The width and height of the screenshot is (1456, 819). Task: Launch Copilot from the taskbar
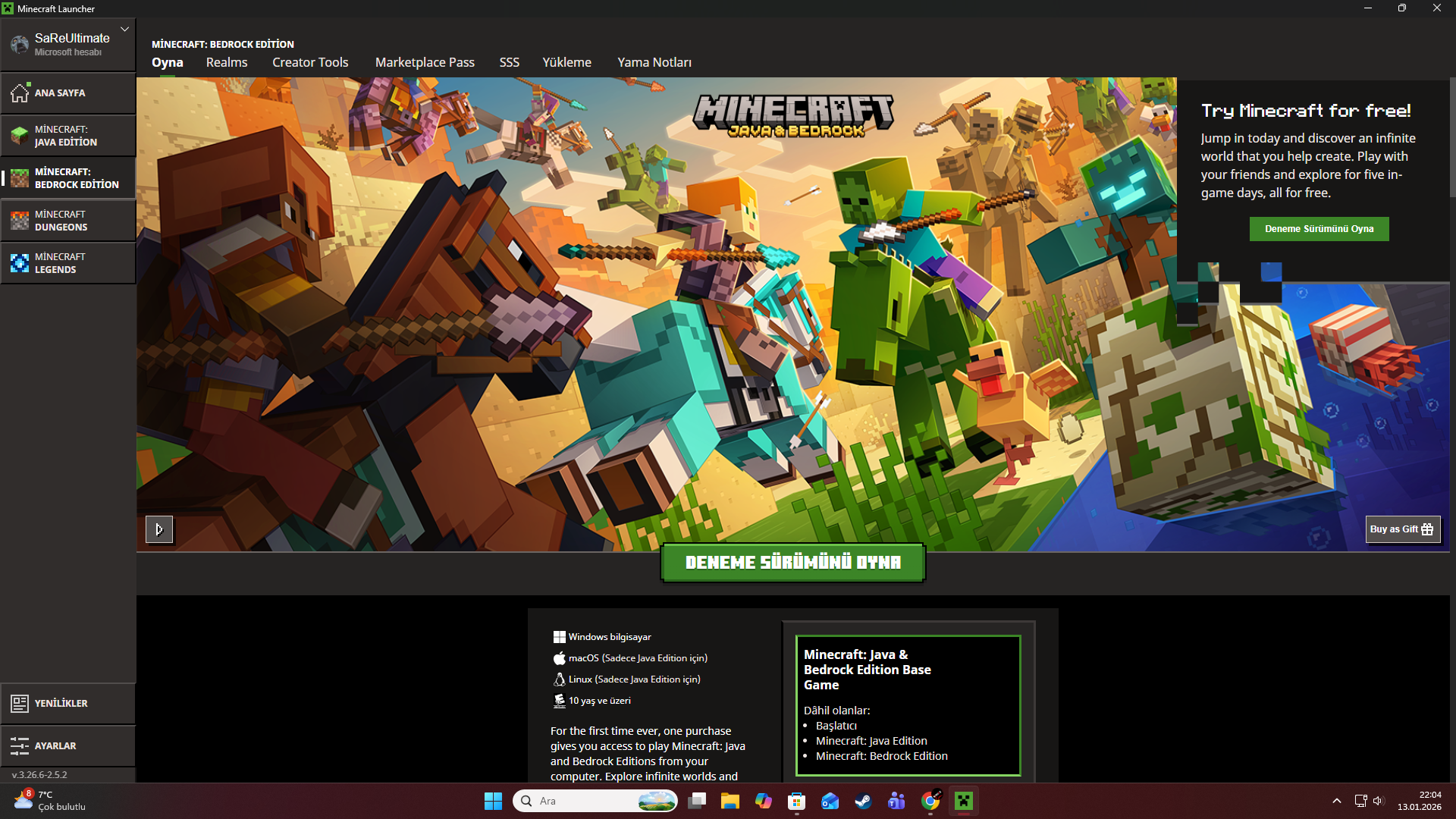[764, 801]
